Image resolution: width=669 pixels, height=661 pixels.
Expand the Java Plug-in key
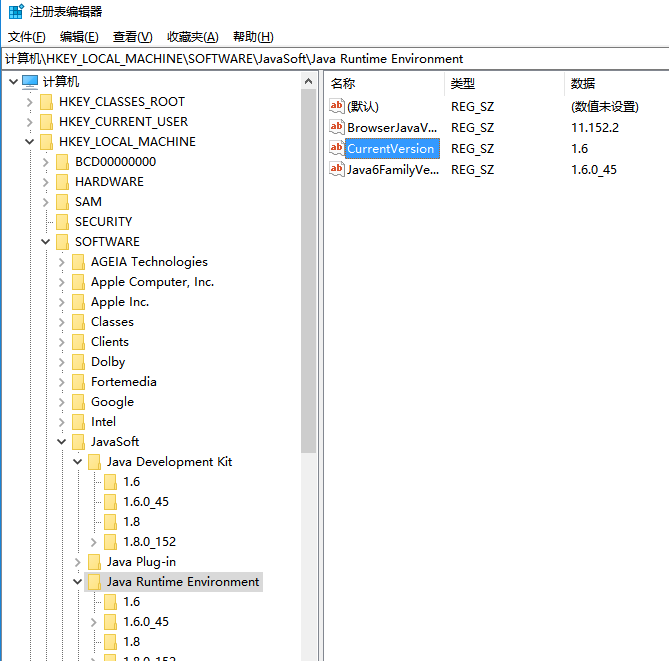pos(78,562)
